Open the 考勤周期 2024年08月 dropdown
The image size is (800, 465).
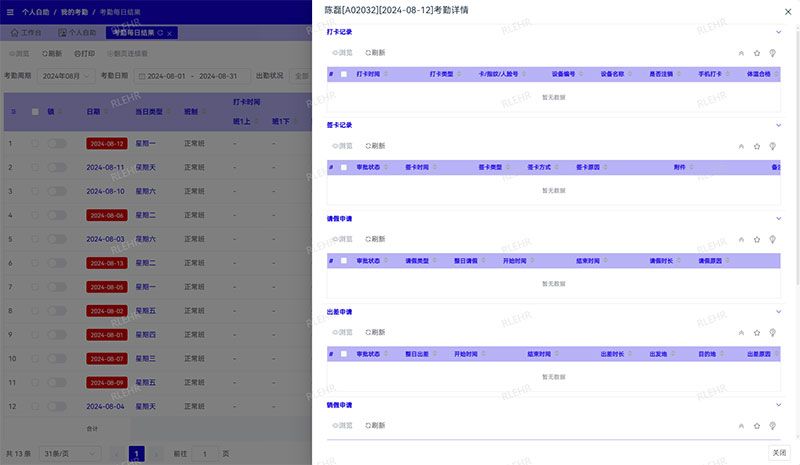pos(66,76)
